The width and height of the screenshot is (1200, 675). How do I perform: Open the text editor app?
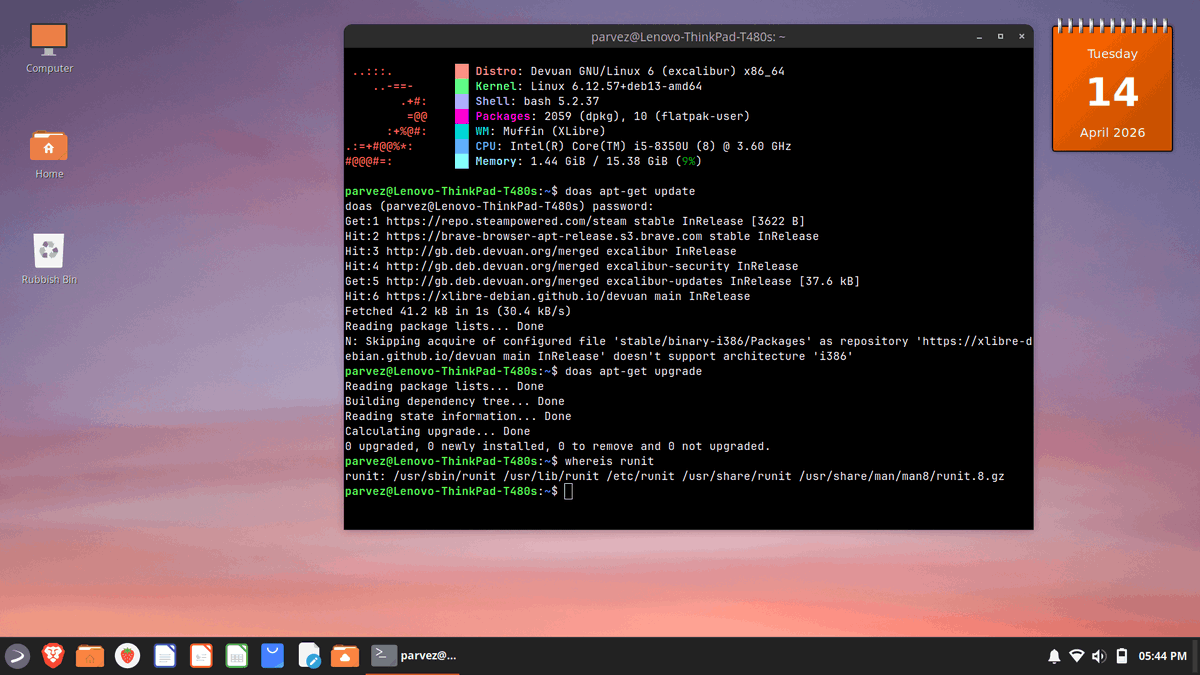tap(309, 655)
